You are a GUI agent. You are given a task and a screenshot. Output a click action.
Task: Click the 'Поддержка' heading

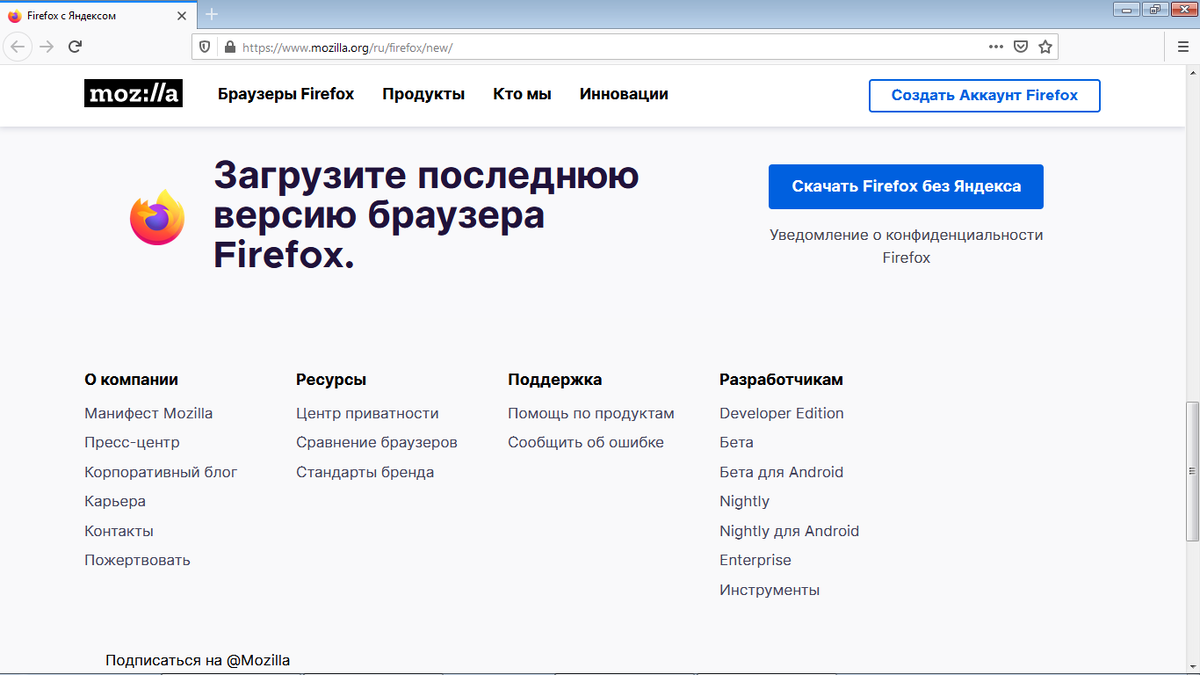tap(555, 380)
